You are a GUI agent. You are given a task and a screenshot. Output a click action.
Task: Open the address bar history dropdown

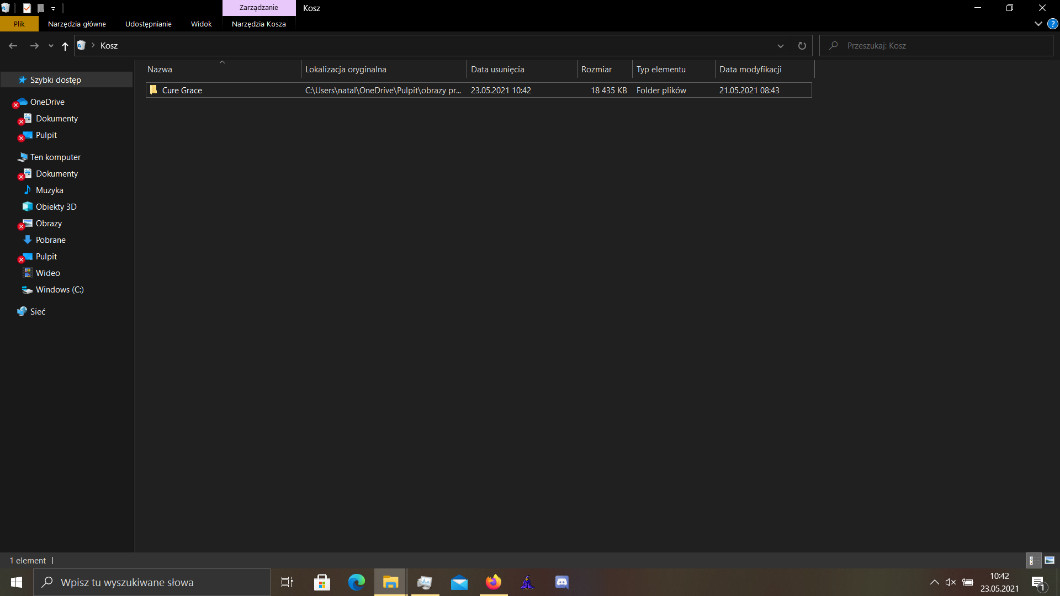point(781,46)
